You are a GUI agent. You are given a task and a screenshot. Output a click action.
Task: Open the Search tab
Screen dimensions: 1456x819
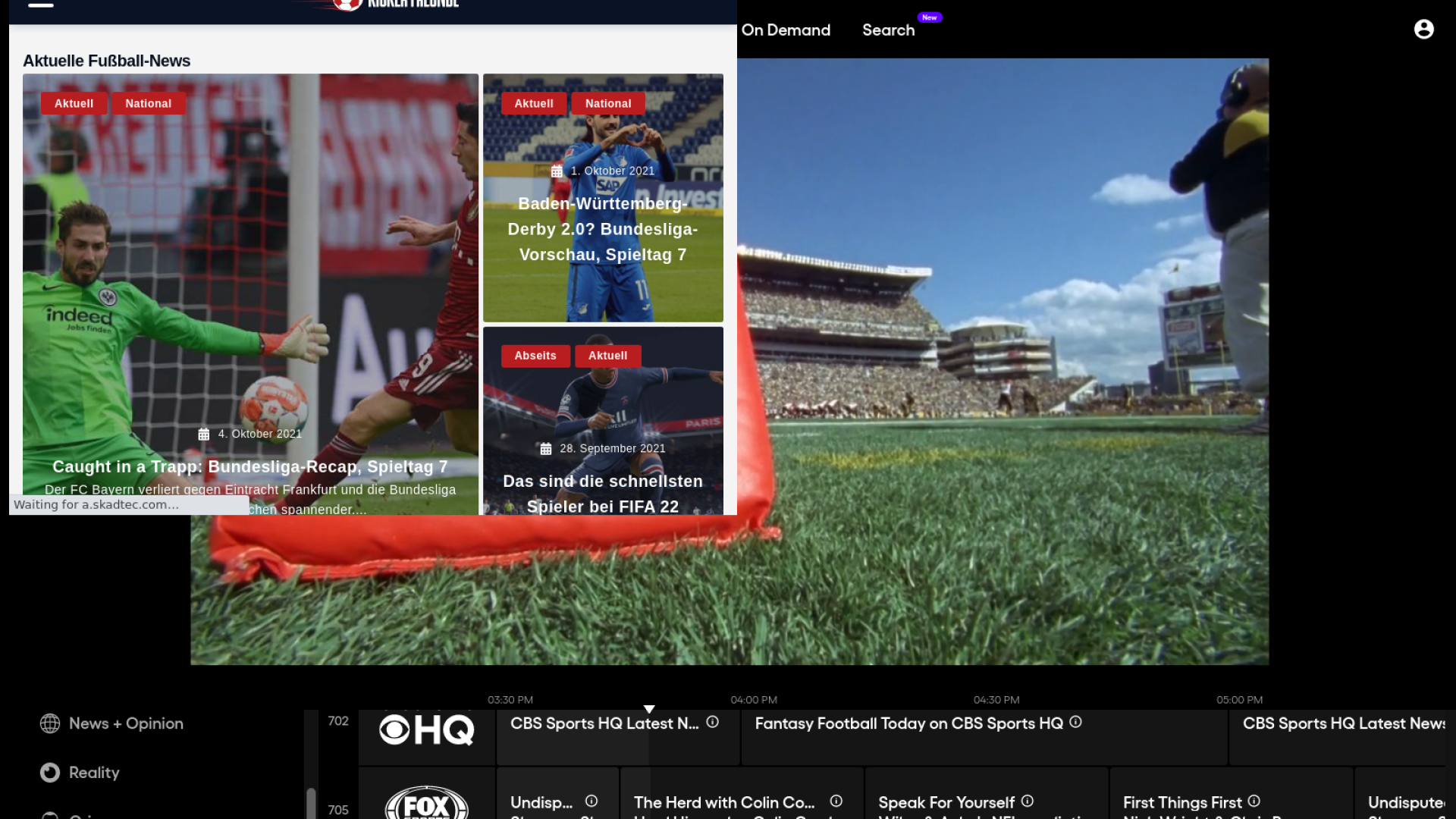point(888,30)
